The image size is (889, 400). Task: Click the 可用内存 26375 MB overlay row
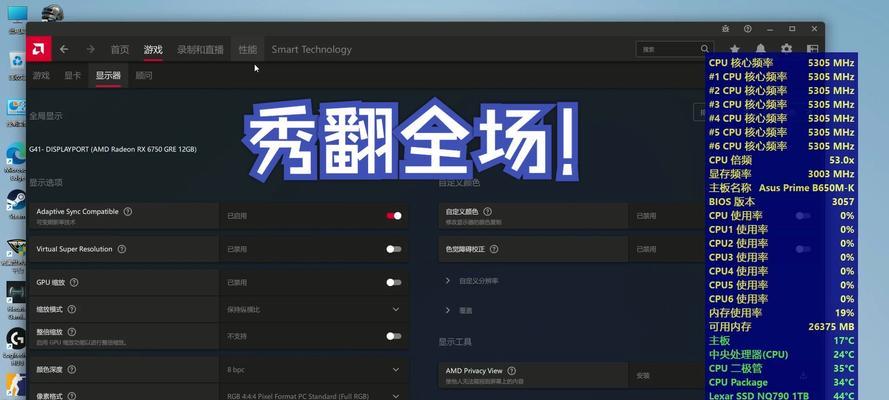781,327
